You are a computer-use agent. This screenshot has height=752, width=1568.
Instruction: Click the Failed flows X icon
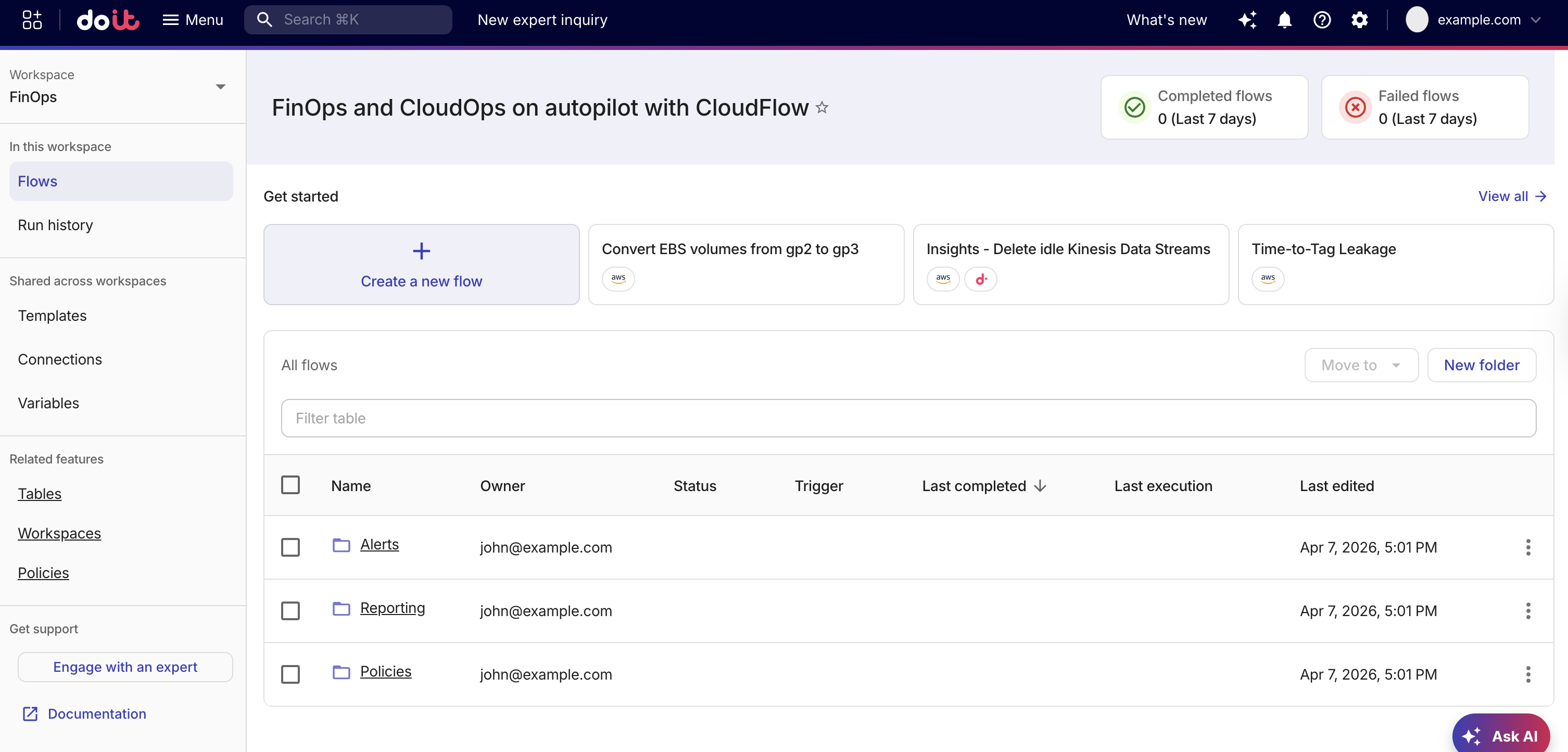point(1355,108)
